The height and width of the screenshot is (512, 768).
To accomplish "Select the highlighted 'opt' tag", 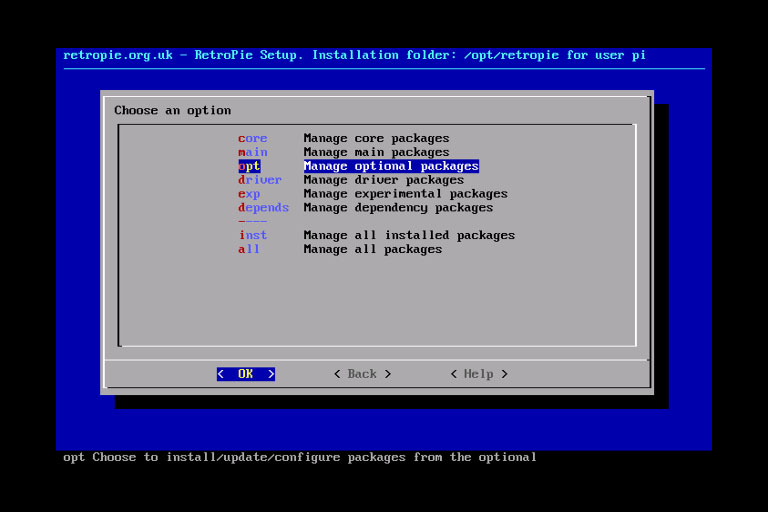I will click(x=249, y=166).
